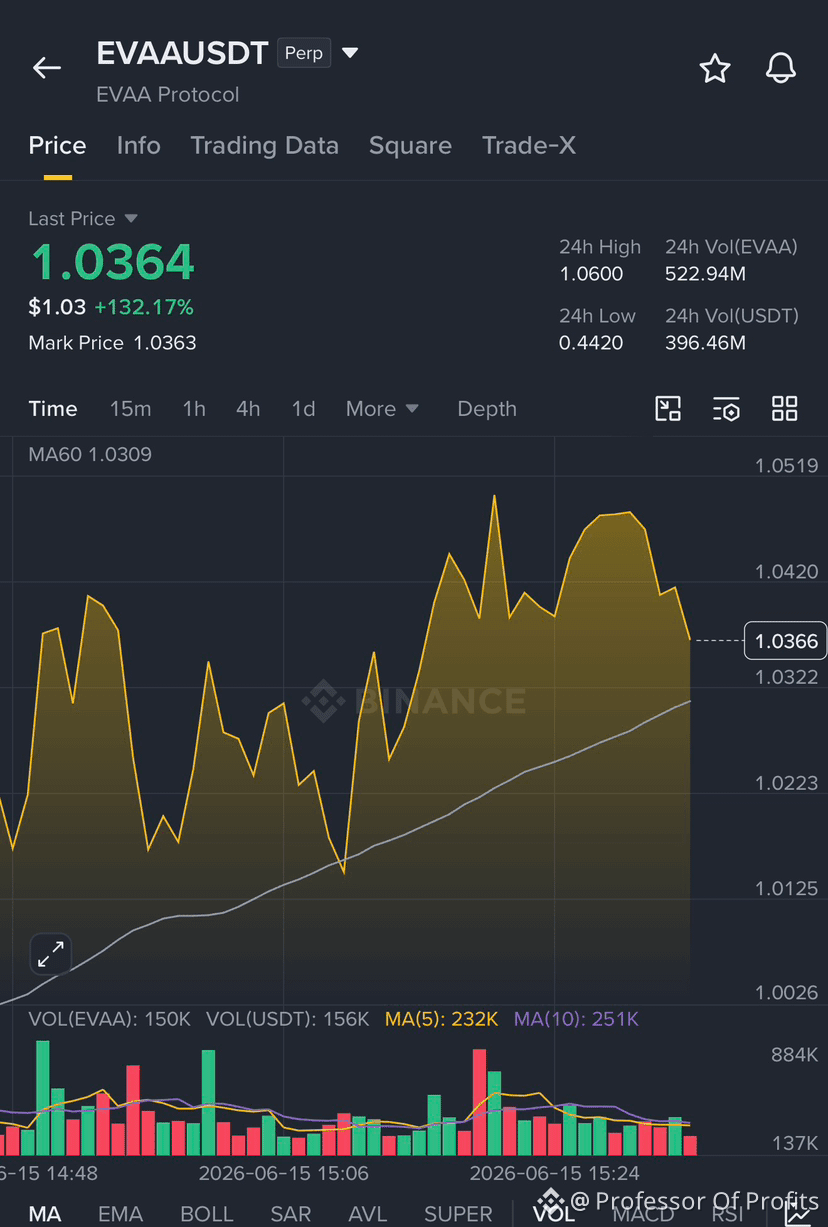Add EVAAUSDT to favorites with star icon
The width and height of the screenshot is (828, 1227).
click(715, 68)
